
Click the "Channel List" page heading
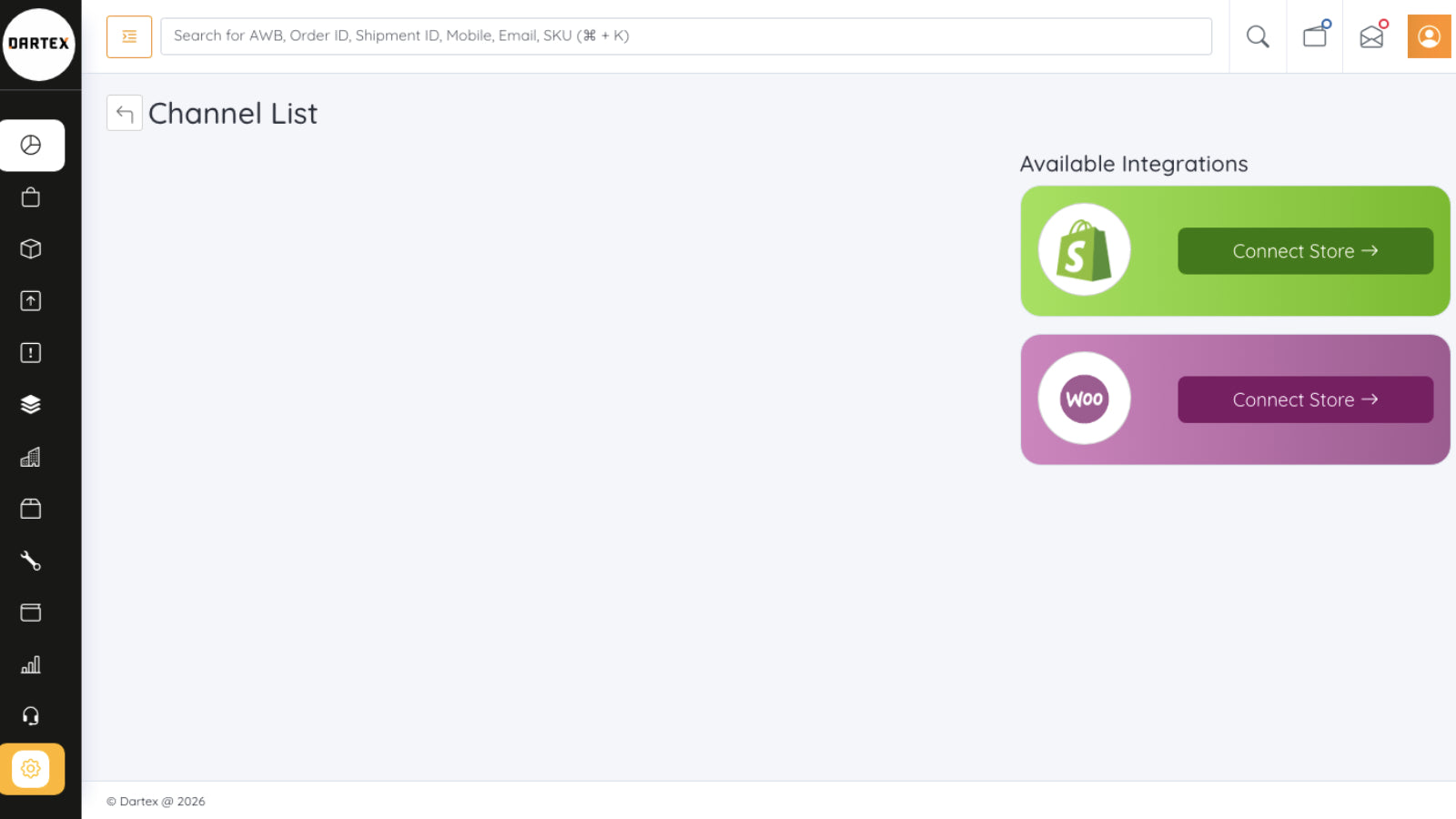(x=233, y=114)
